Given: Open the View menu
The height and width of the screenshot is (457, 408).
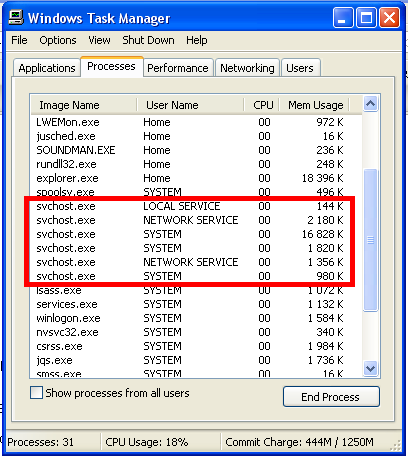Looking at the screenshot, I should coord(99,40).
